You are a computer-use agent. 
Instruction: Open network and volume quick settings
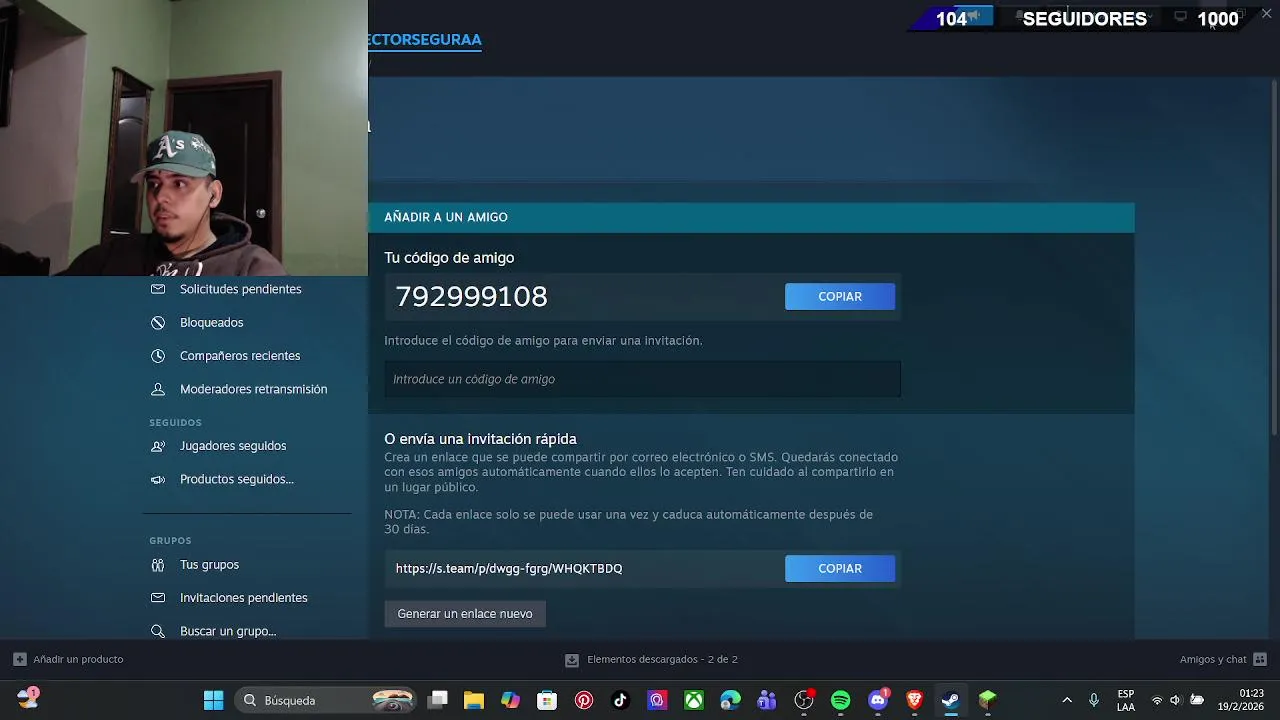[1176, 701]
